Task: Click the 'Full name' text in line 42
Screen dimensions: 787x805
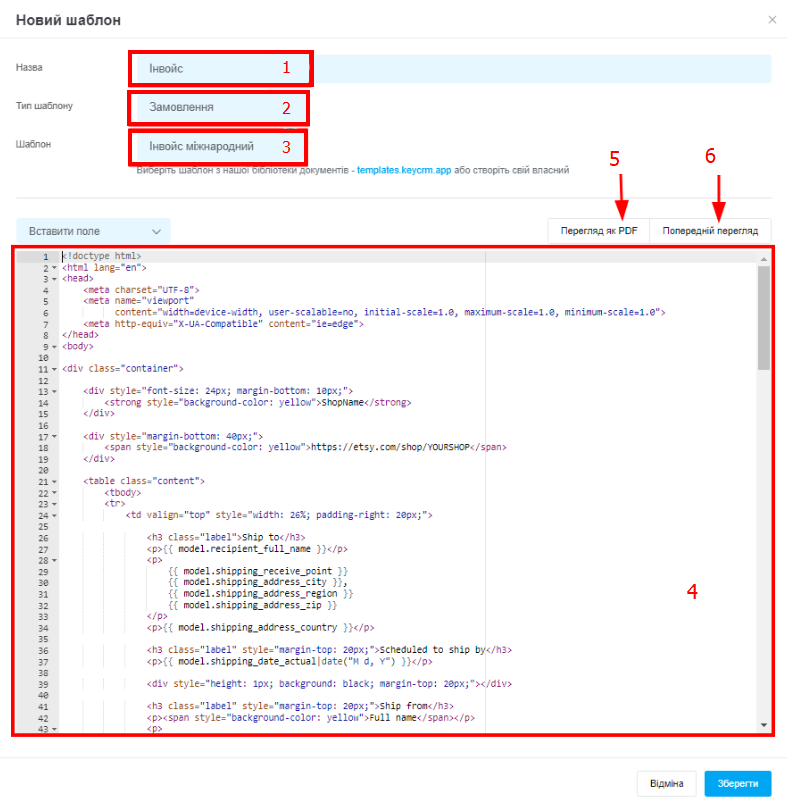Action: (x=393, y=718)
